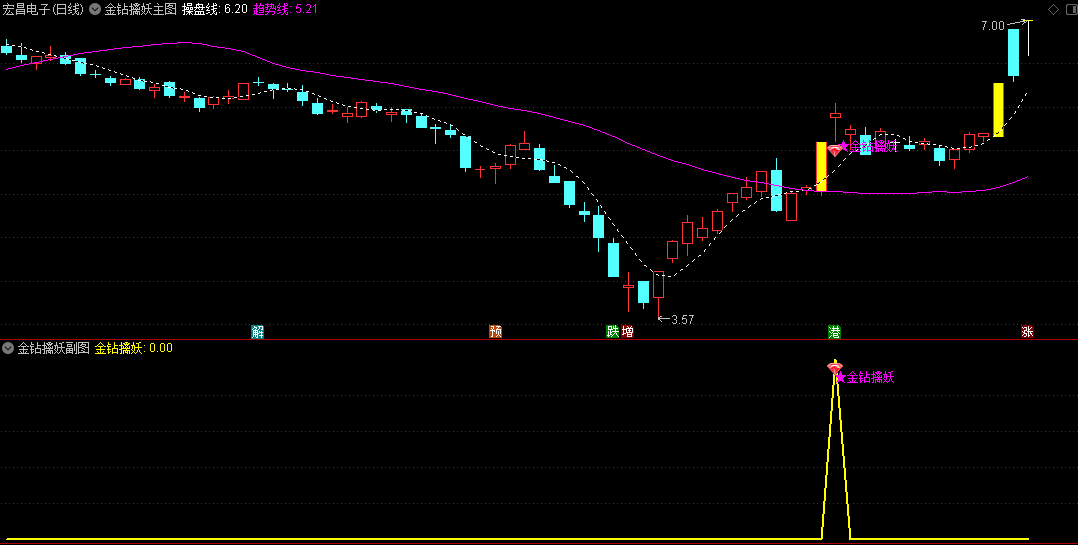Click the diamond outline icon at top right
The width and height of the screenshot is (1078, 545).
coord(1053,10)
